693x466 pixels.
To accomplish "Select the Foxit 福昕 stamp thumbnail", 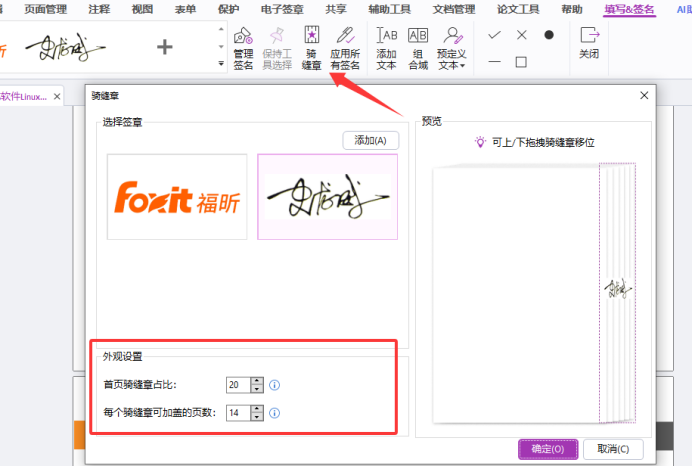I will point(177,197).
